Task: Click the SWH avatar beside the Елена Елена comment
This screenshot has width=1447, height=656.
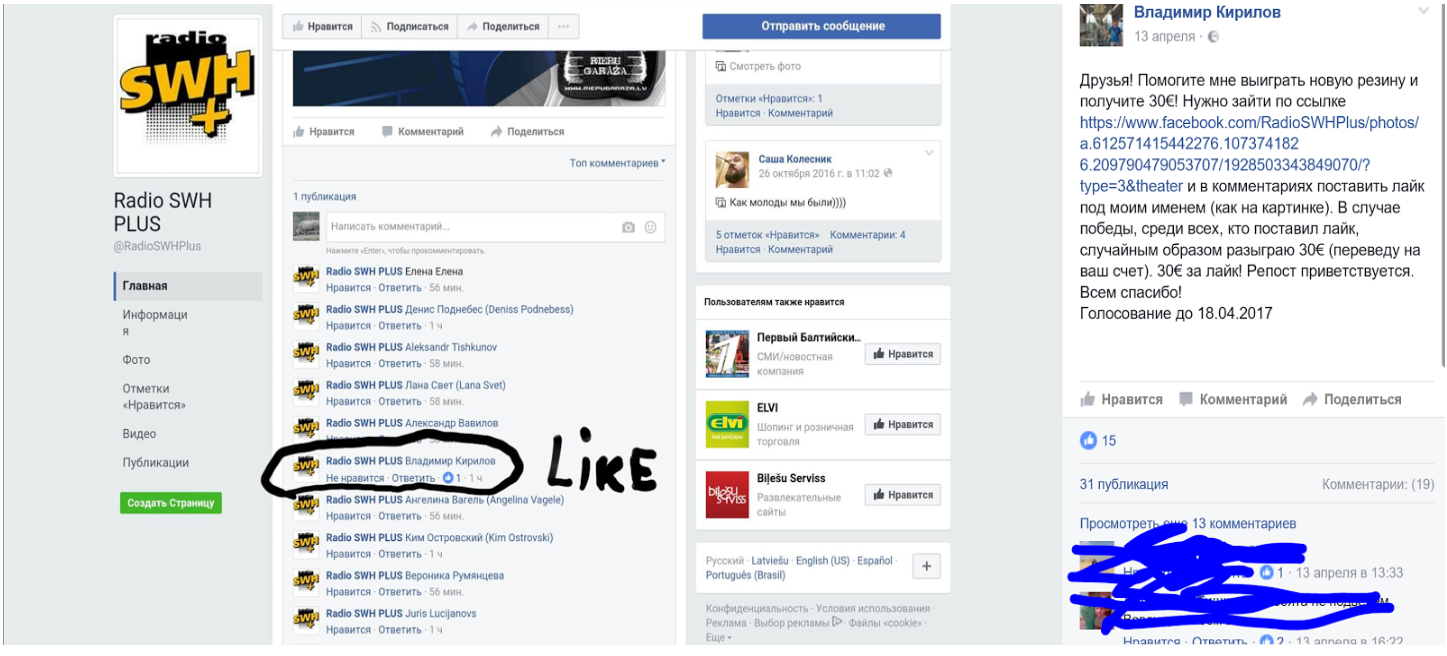Action: click(x=306, y=278)
